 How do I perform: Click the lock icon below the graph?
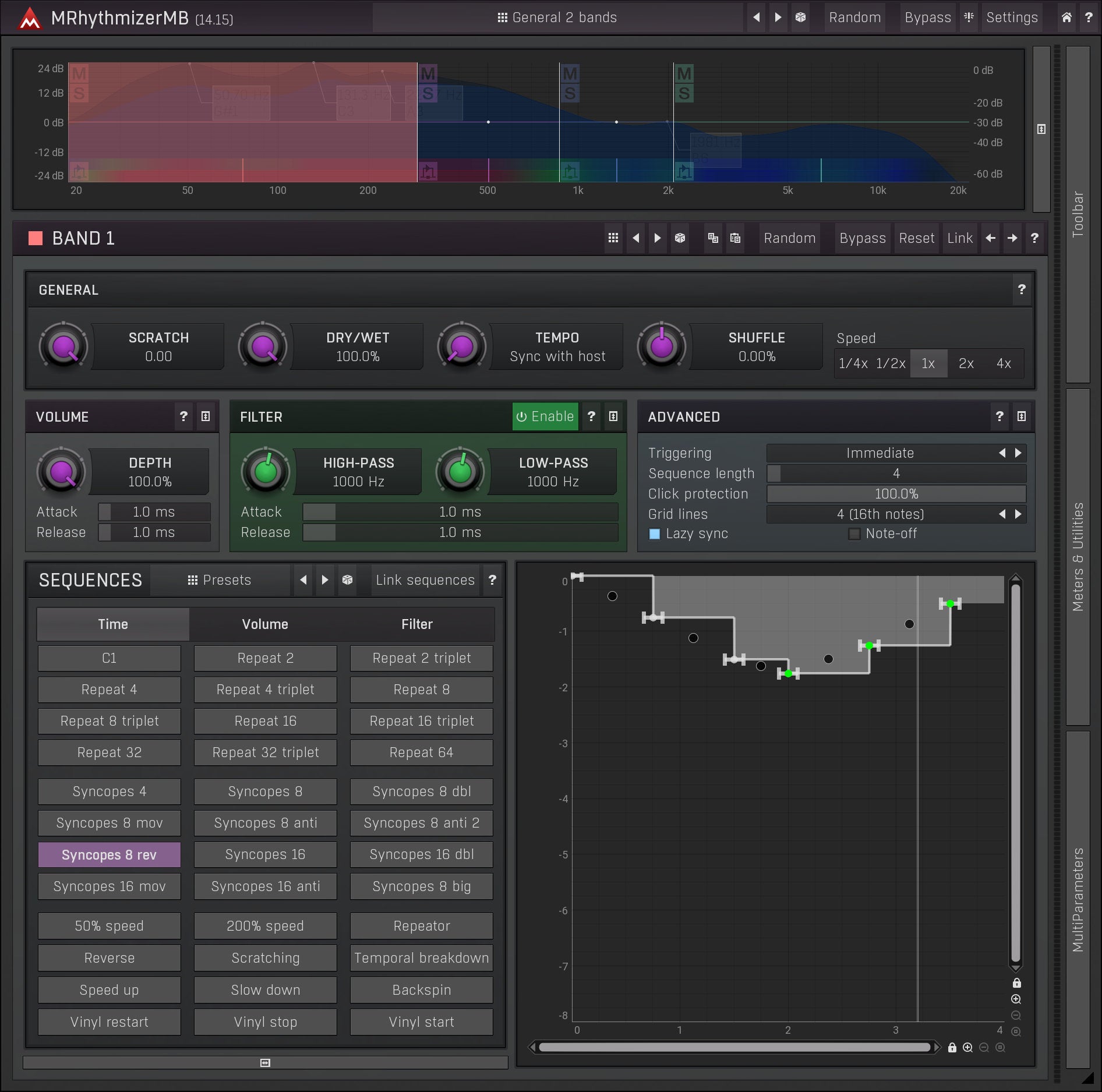952,1048
